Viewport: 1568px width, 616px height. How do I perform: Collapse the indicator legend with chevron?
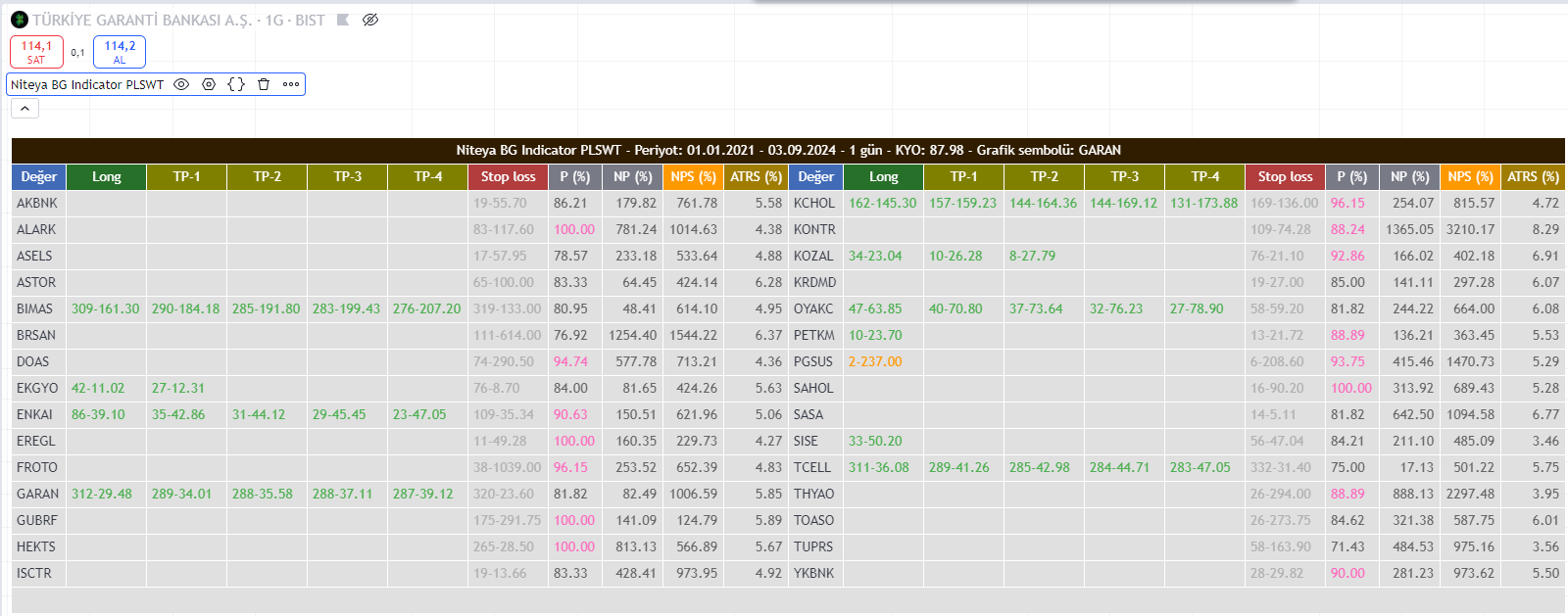(24, 109)
